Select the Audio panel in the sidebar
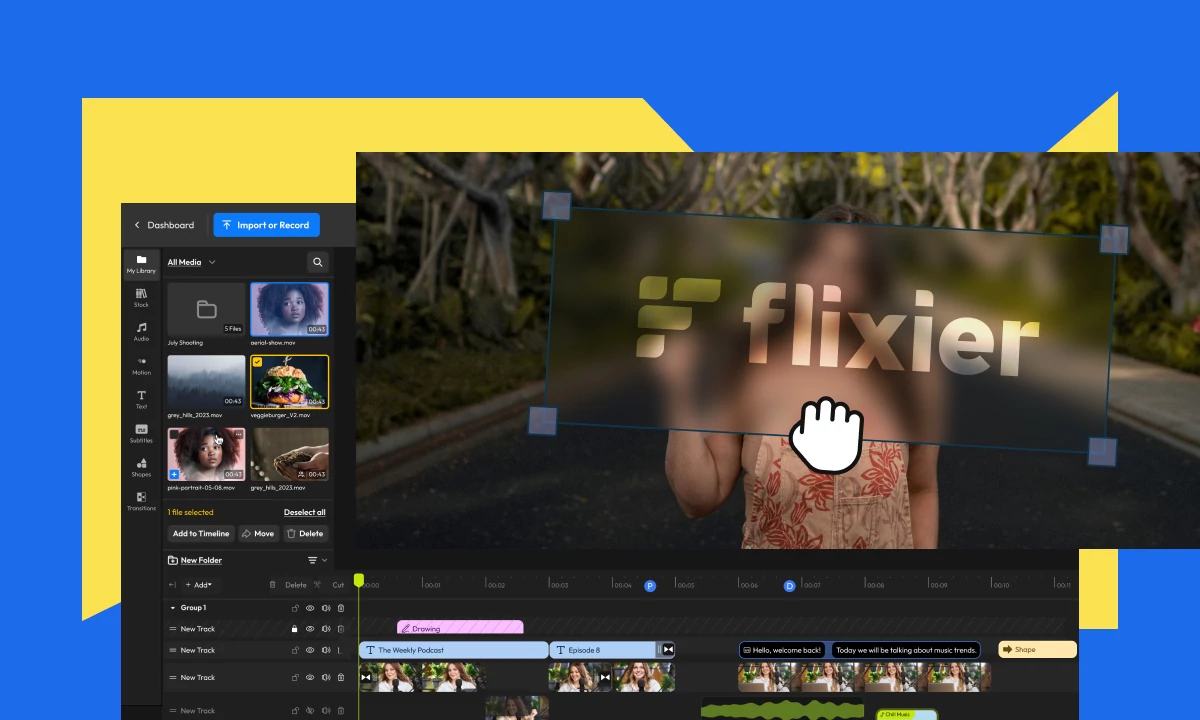 coord(141,332)
